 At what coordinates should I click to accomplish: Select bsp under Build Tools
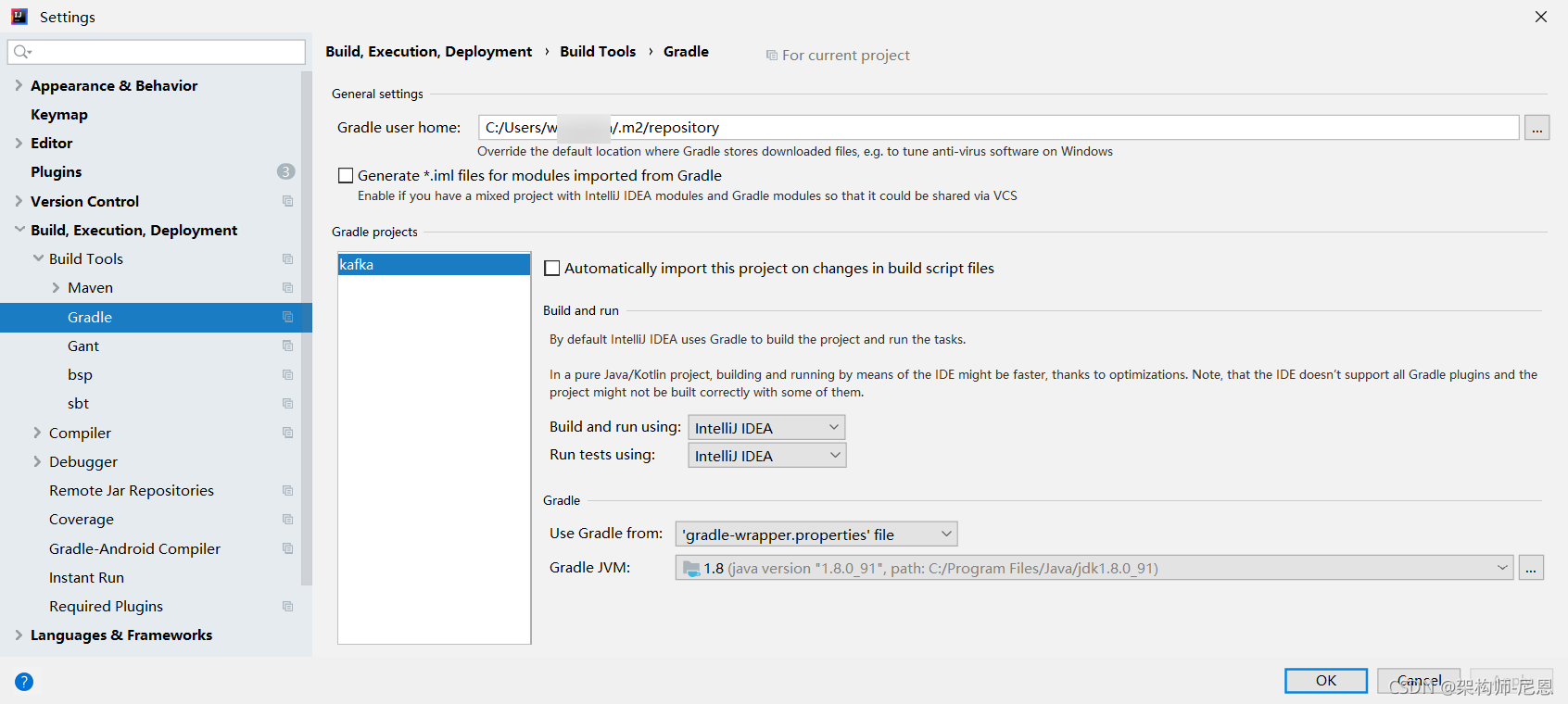(80, 375)
